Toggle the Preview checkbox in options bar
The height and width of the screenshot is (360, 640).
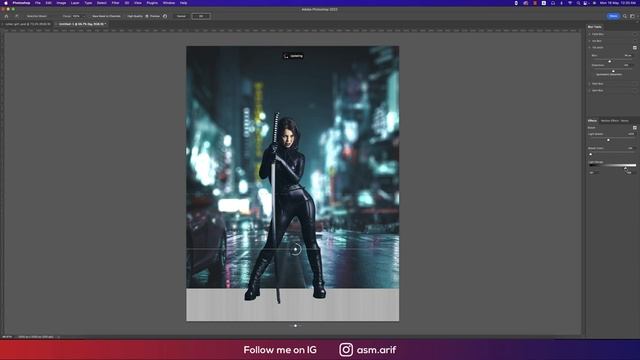click(x=147, y=16)
